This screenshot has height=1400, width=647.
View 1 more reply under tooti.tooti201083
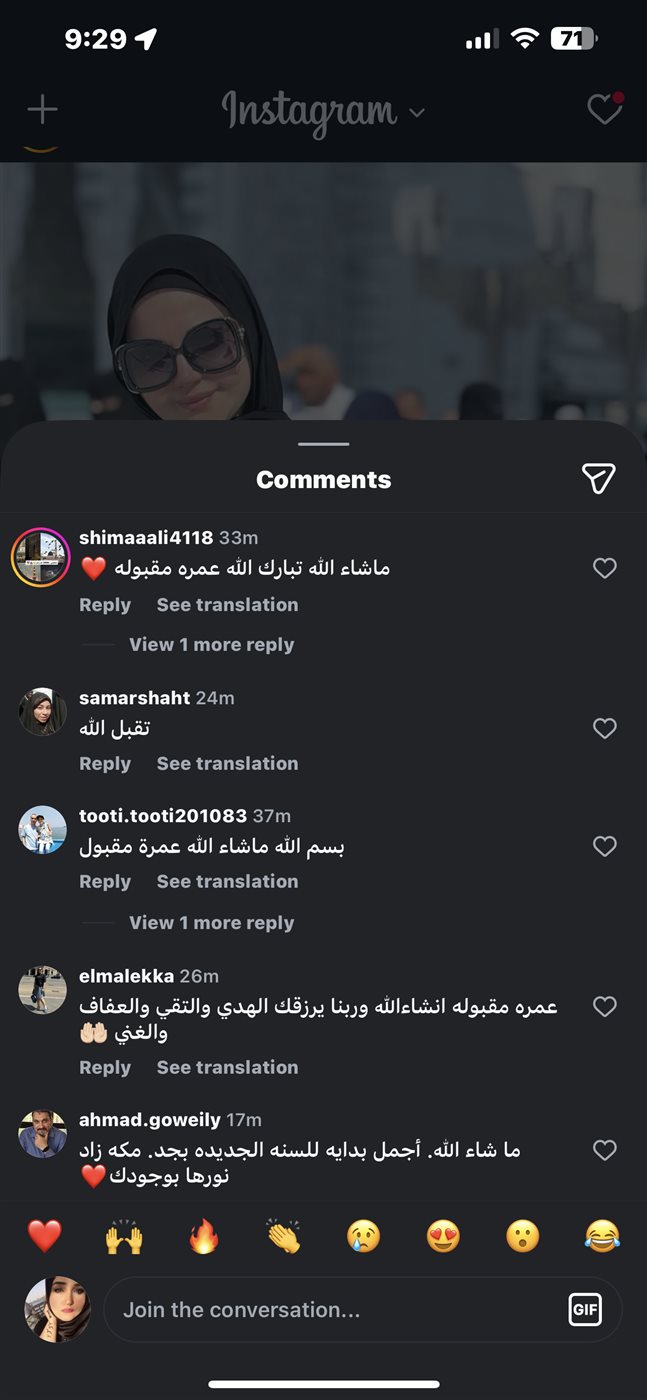pos(211,923)
